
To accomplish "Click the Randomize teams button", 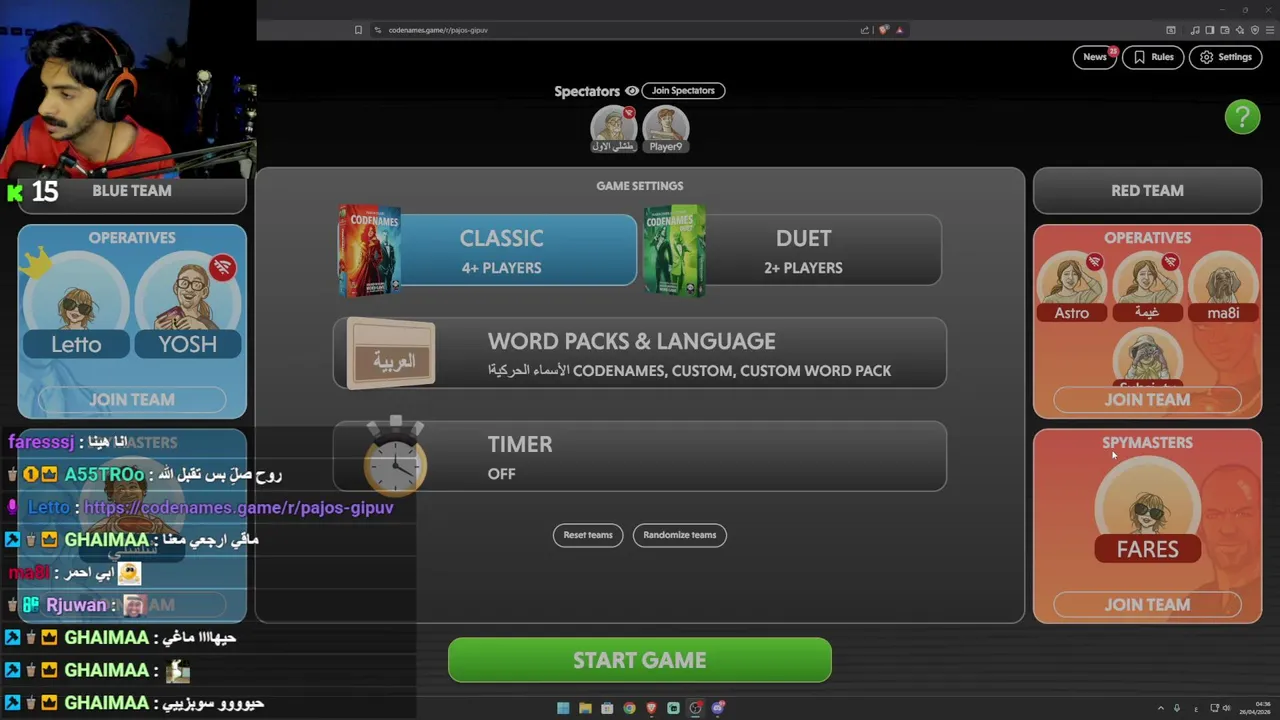I will tap(680, 535).
